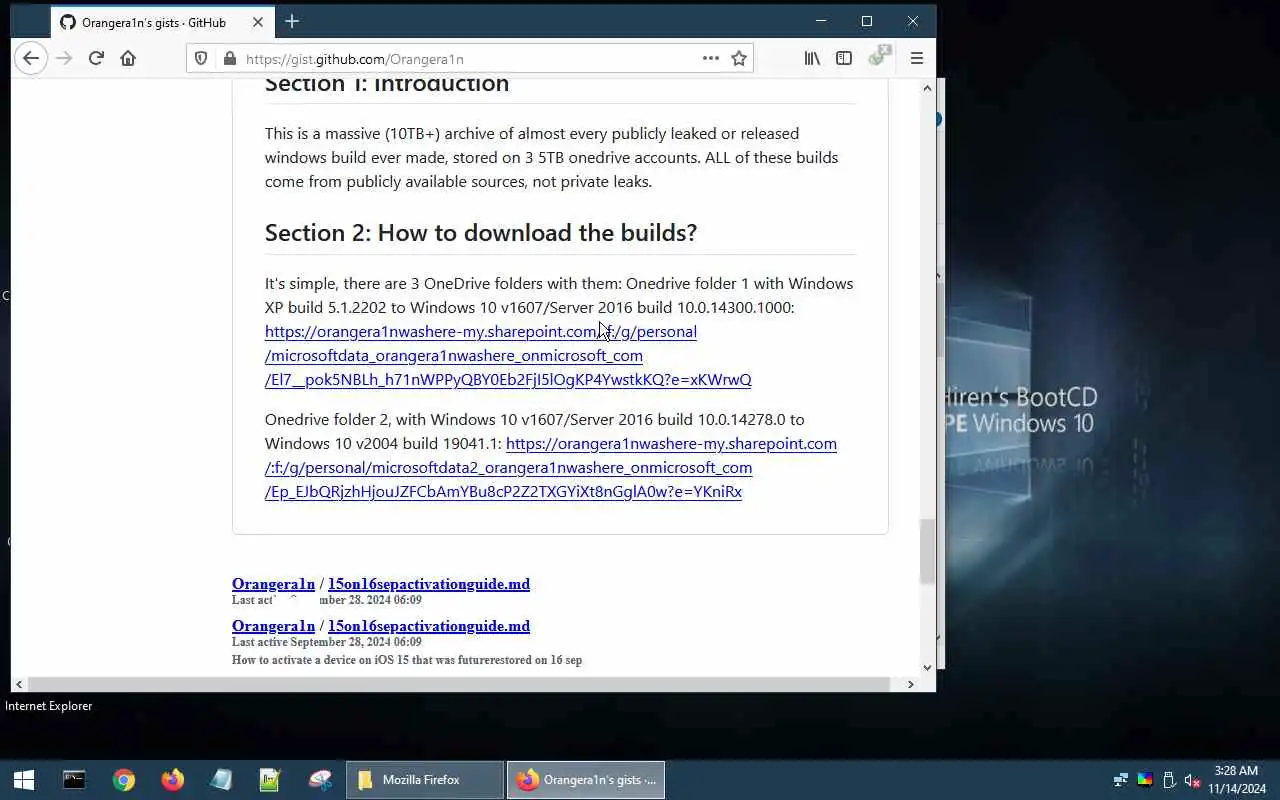The image size is (1280, 800).
Task: Open the OneDrive folder 2 sharepoint link
Action: (551, 467)
